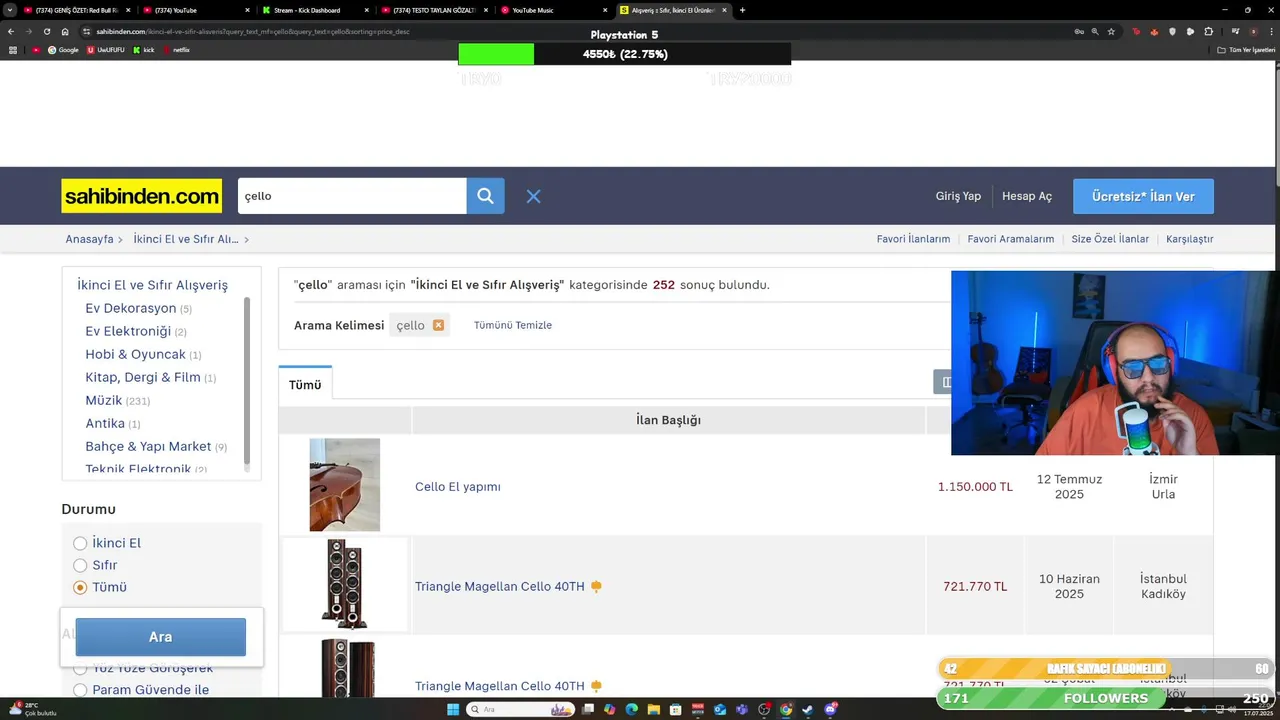Image resolution: width=1280 pixels, height=720 pixels.
Task: Open the grid view toggle icon beside Tümü tab
Action: click(x=945, y=382)
